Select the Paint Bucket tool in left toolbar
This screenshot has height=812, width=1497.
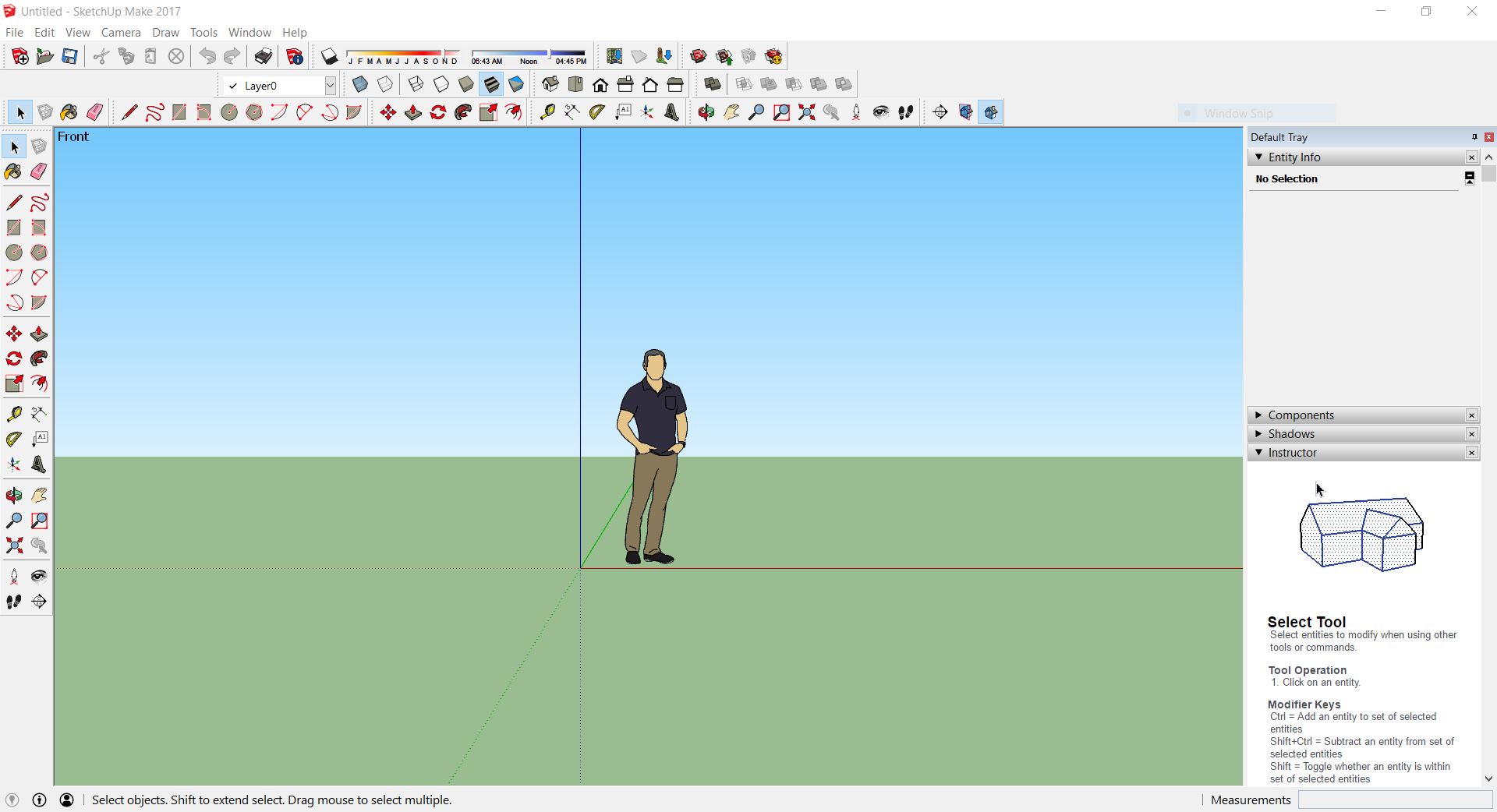(x=13, y=172)
